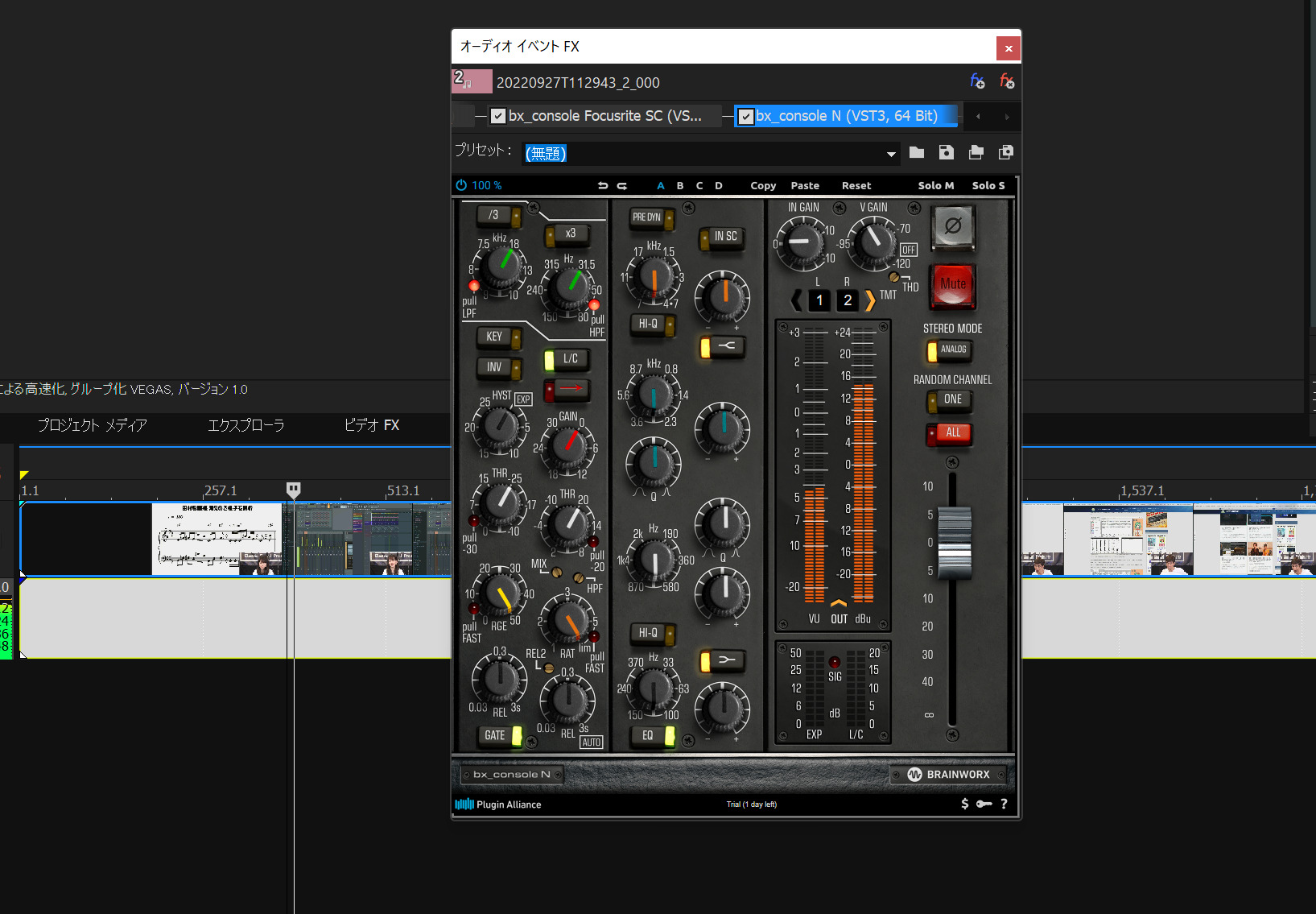Viewport: 1316px width, 914px height.
Task: Redo plugin change with redo arrow
Action: (x=622, y=185)
